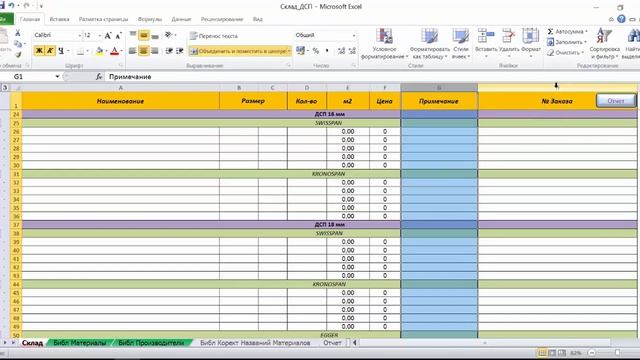Viewport: 640px width, 360px height.
Task: Click the cell borders icon
Action: (80, 51)
